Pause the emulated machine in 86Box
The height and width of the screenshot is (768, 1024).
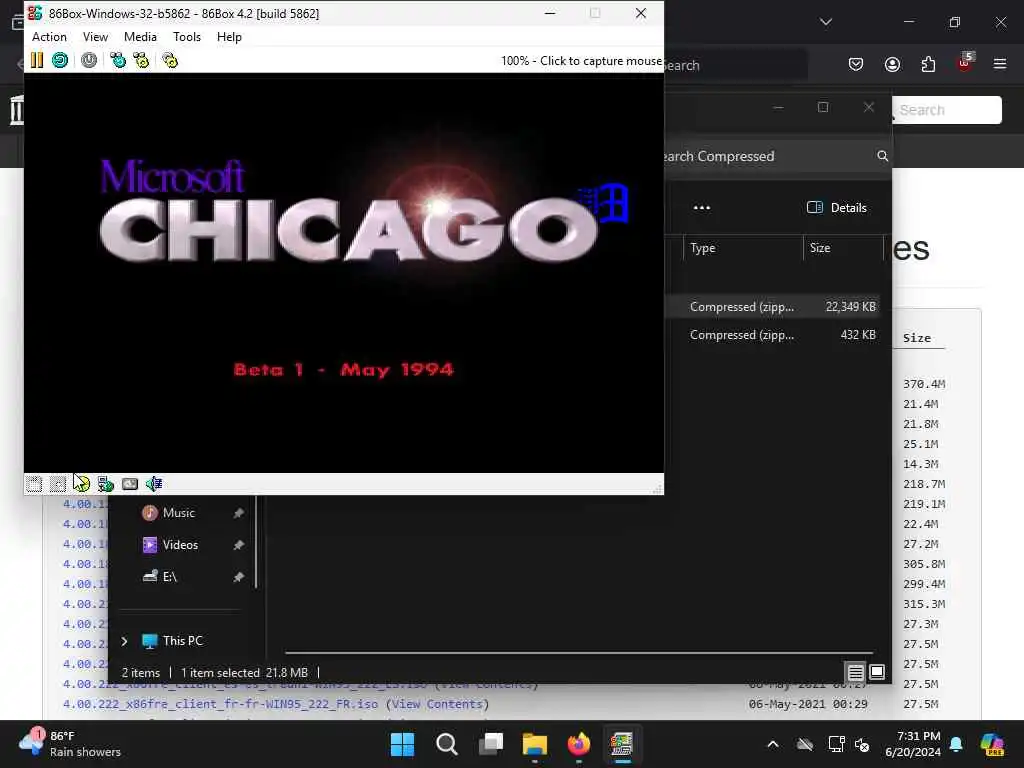(x=37, y=61)
